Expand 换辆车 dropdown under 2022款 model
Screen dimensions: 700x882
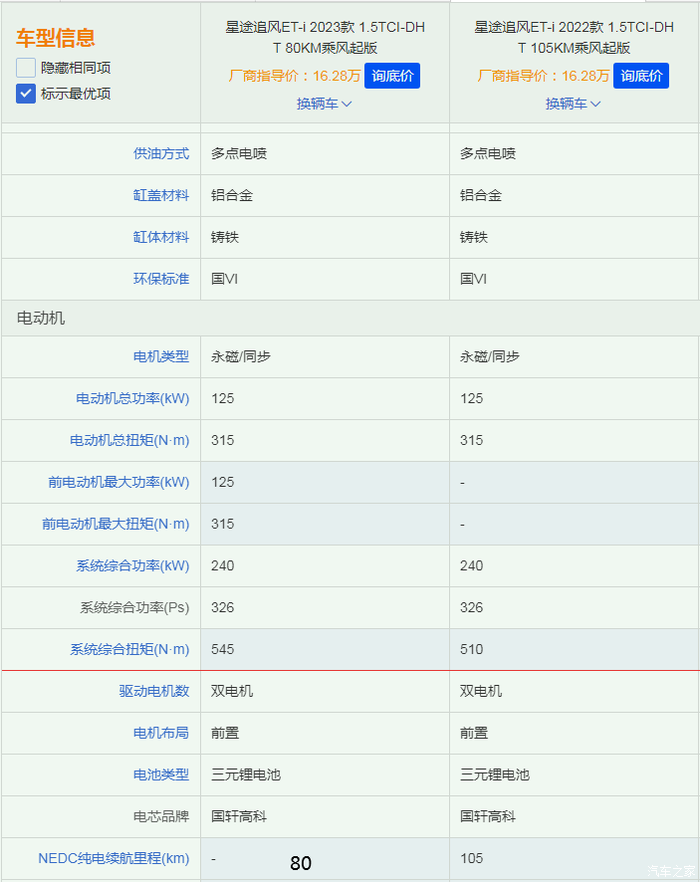coord(573,104)
